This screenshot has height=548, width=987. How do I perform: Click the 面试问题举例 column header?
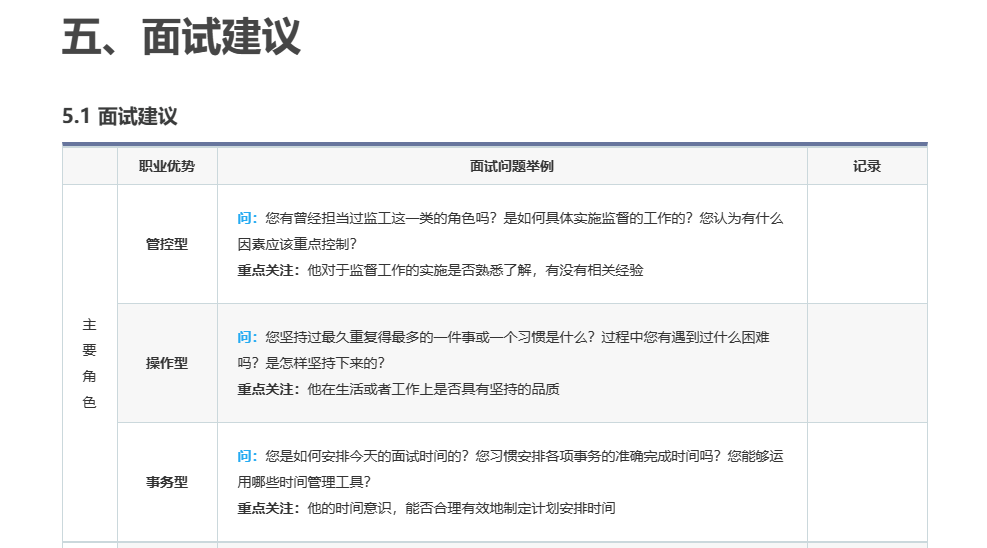pyautogui.click(x=511, y=166)
